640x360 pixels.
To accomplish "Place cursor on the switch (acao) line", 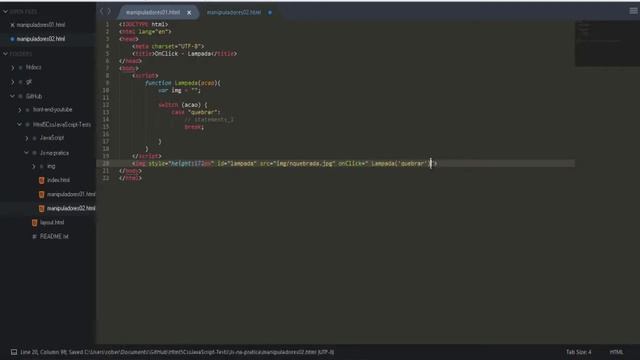I will point(183,105).
